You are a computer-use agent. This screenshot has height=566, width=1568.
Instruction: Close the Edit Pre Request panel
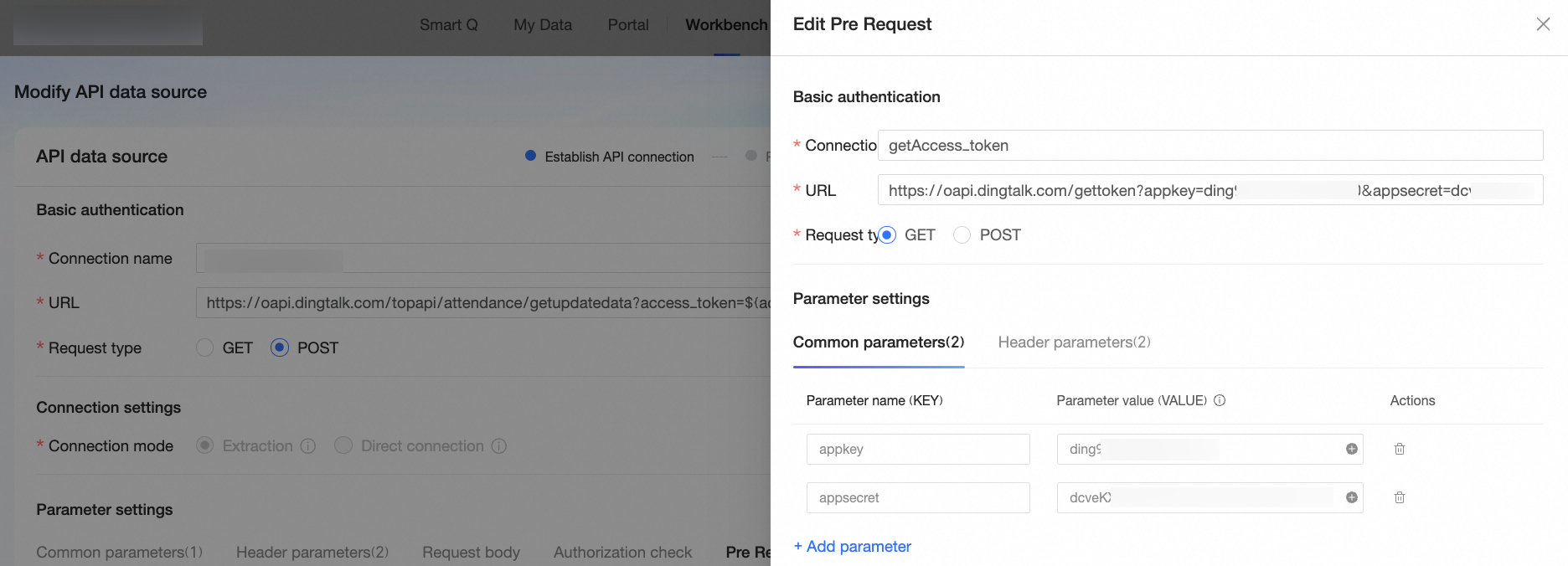pos(1543,24)
